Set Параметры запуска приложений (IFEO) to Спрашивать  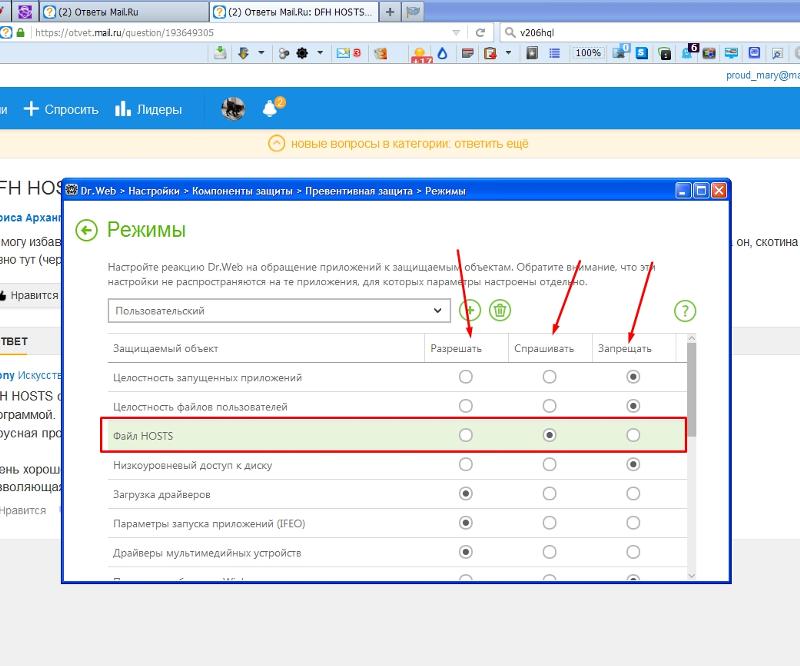point(549,523)
